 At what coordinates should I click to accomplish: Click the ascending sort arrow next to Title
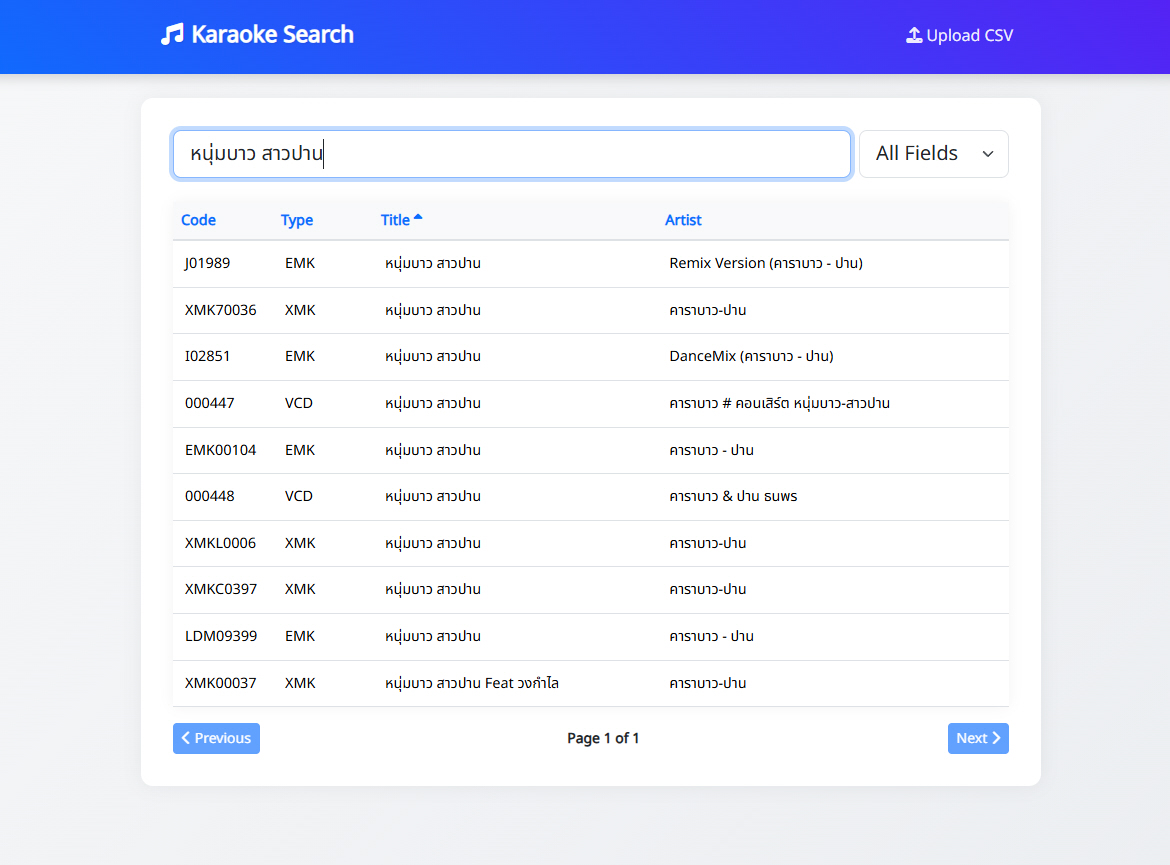(x=418, y=217)
